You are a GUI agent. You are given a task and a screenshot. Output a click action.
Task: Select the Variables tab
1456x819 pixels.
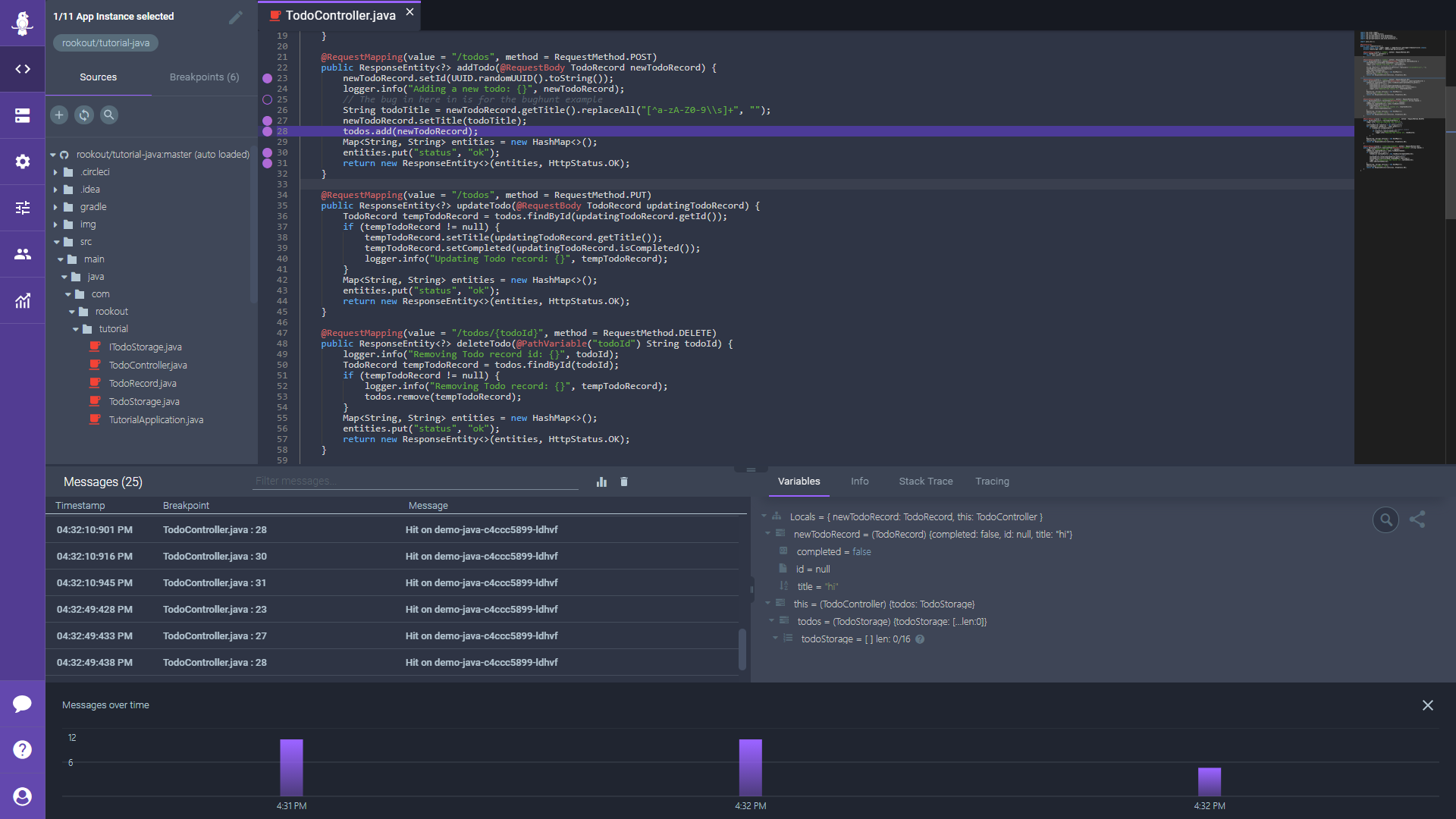(799, 482)
